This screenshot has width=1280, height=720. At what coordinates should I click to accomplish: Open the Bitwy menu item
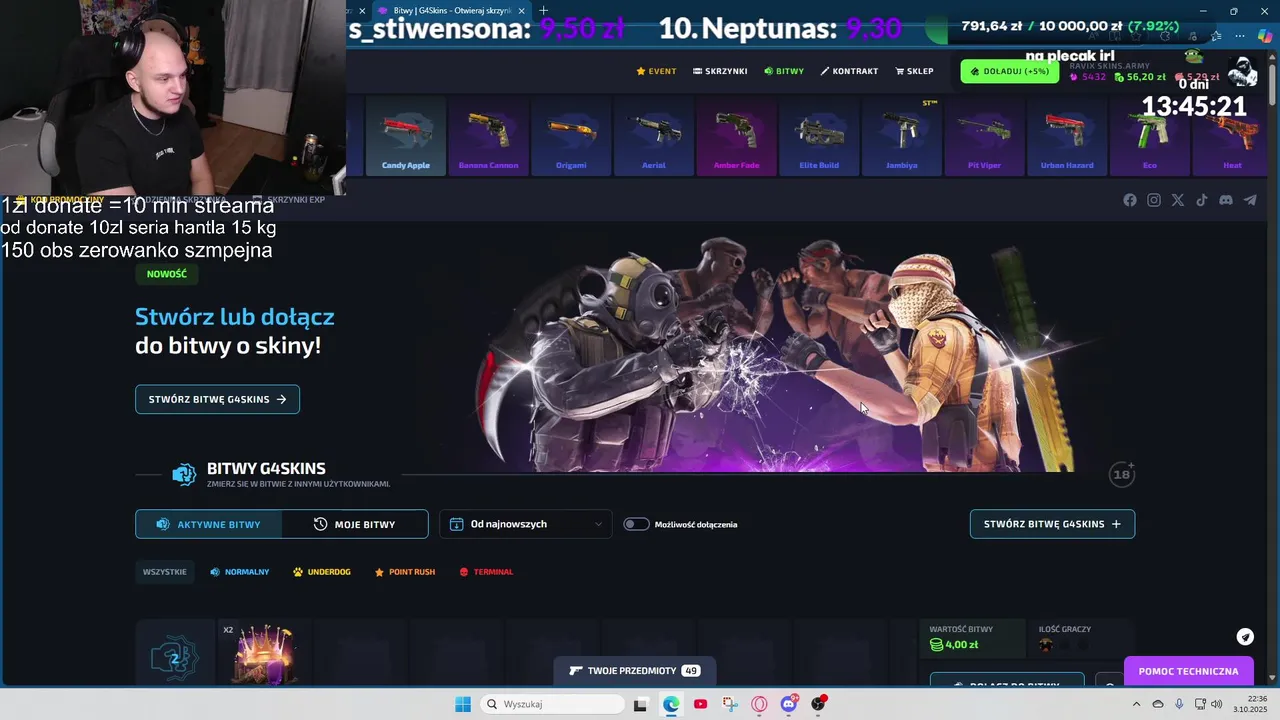[x=784, y=71]
